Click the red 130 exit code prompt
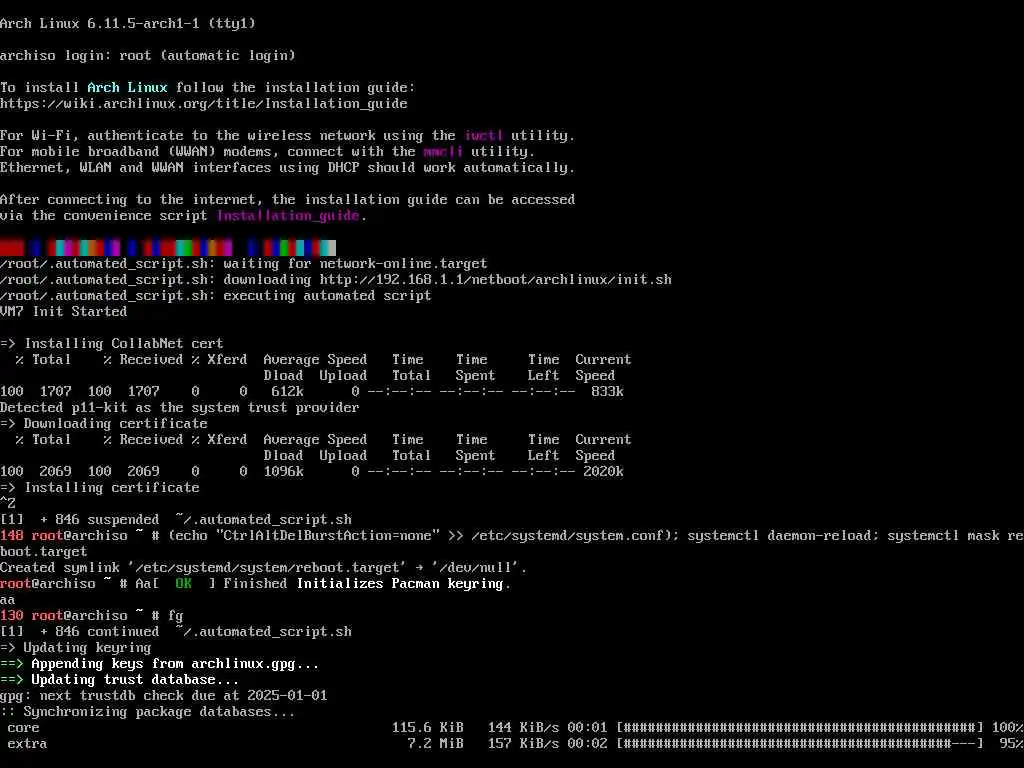Screen dimensions: 1024x768 pyautogui.click(x=12, y=616)
